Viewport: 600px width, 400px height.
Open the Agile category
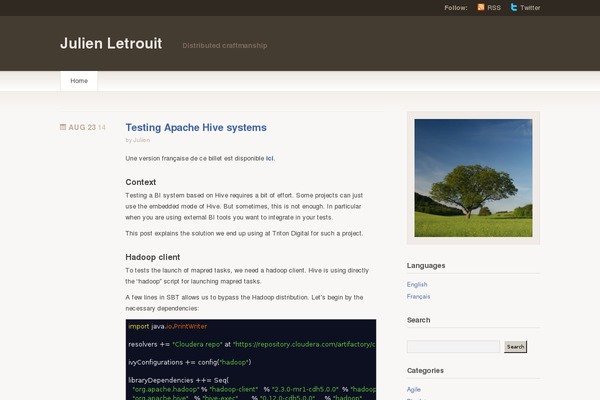pyautogui.click(x=414, y=389)
